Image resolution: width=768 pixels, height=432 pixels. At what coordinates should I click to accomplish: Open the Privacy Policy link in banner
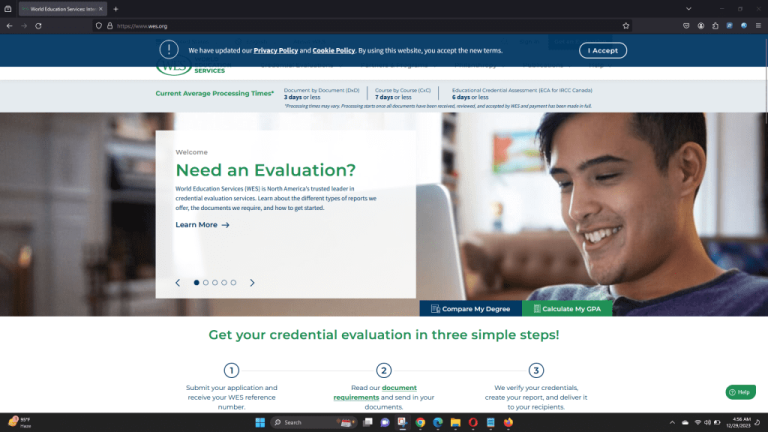pos(276,50)
